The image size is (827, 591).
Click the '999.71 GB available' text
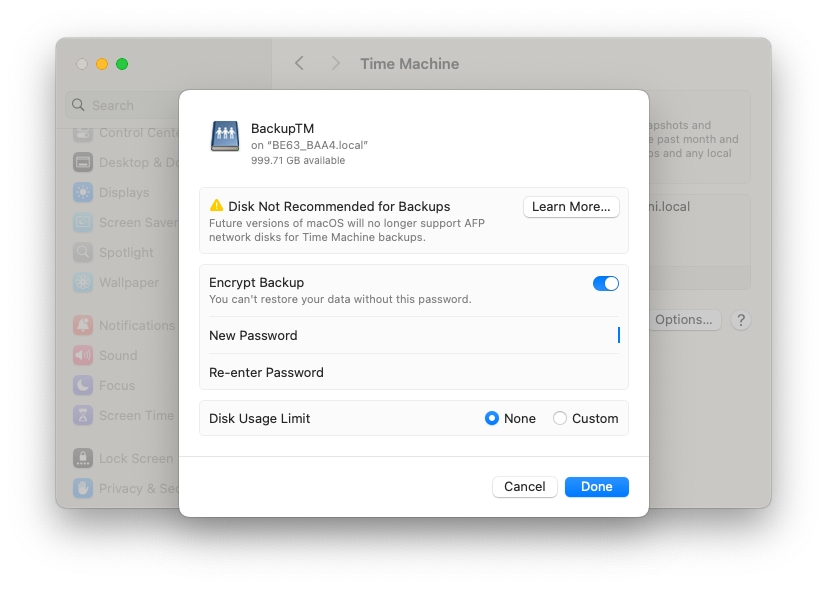pos(298,160)
